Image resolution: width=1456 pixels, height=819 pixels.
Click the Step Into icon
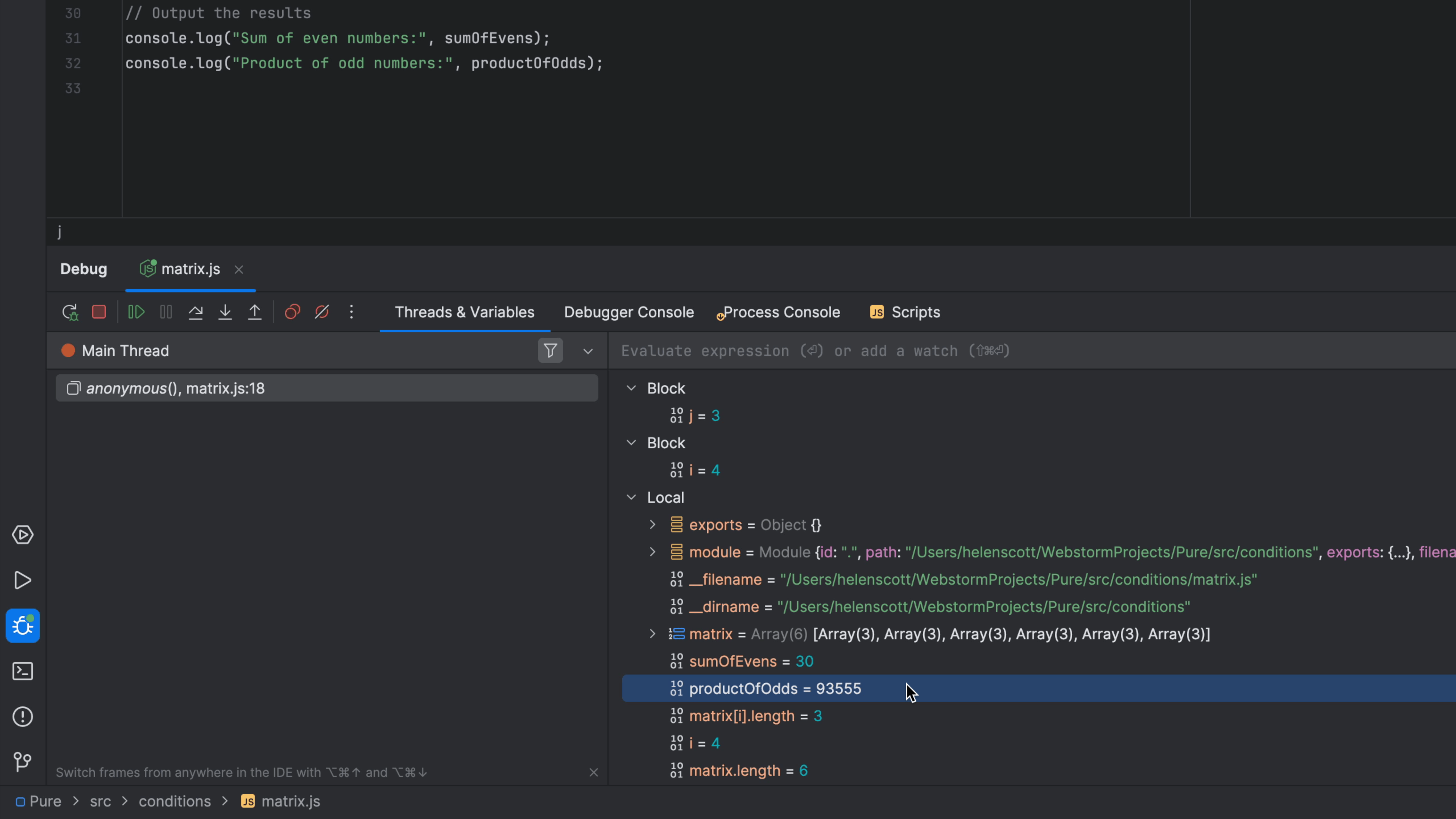tap(225, 311)
